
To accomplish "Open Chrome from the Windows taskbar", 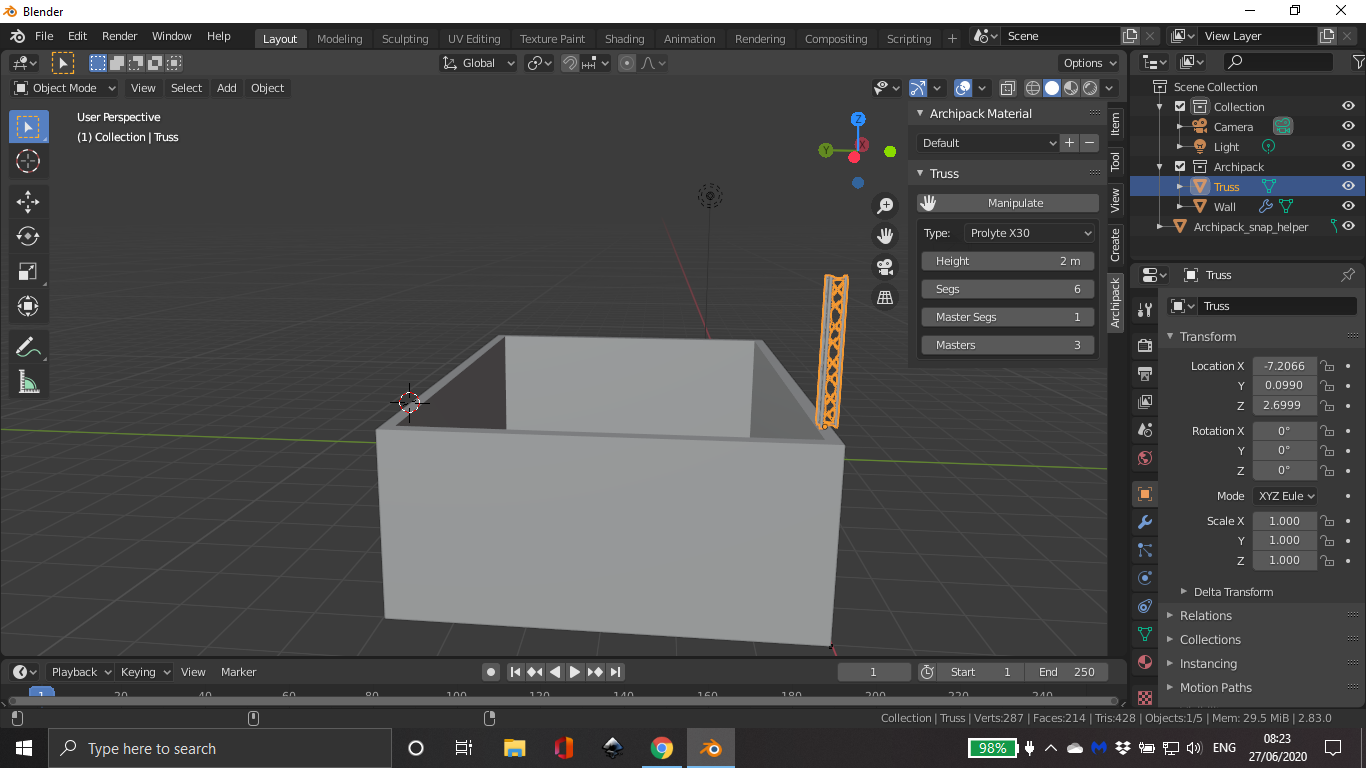I will (662, 748).
